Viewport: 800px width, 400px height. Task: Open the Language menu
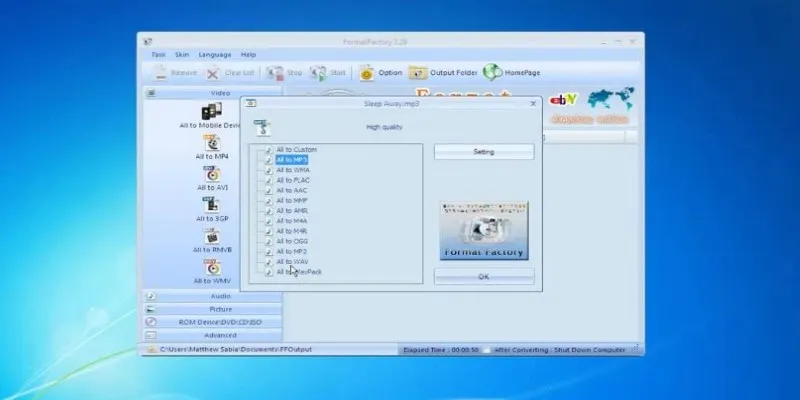(x=215, y=55)
